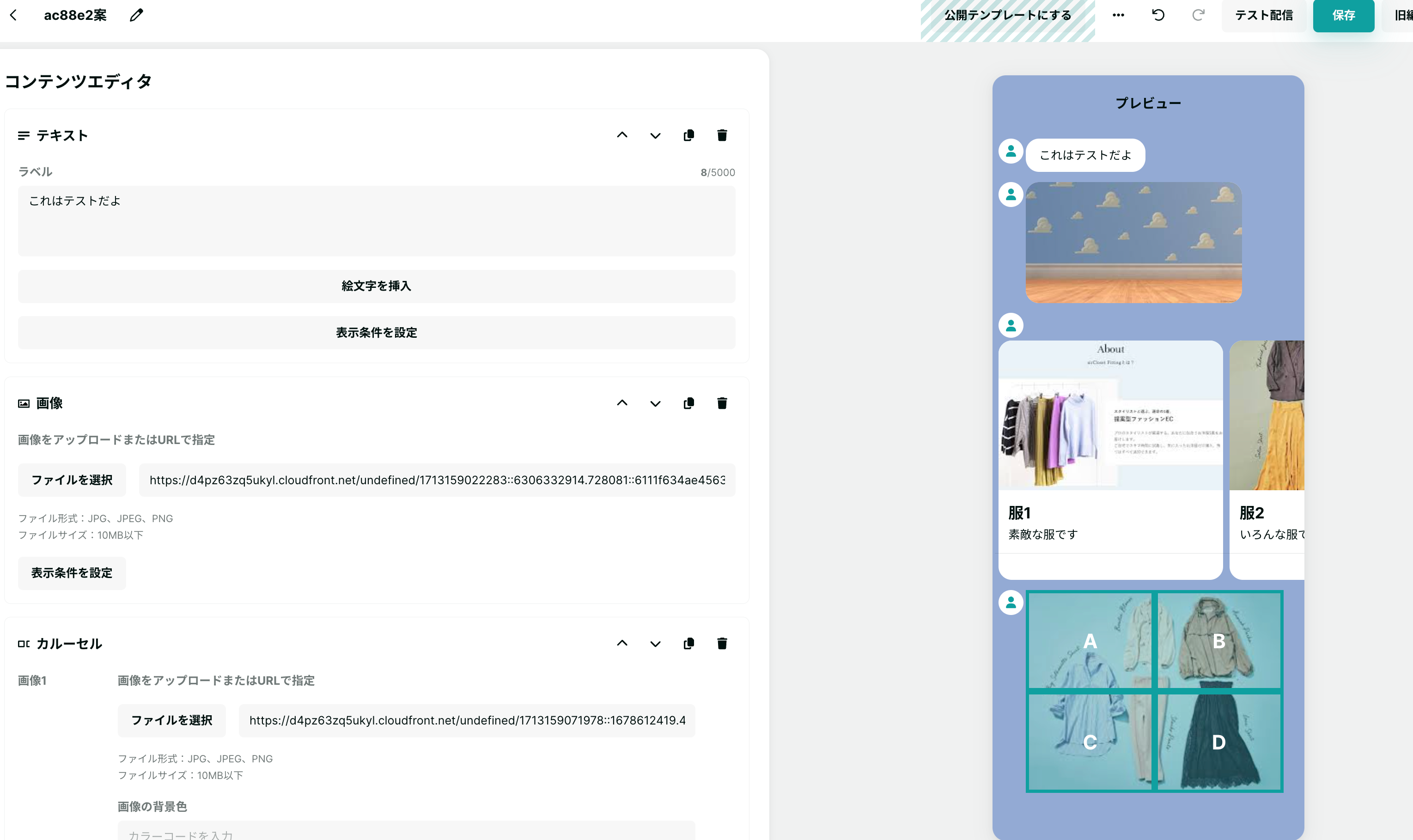
Task: Click the undo arrow icon
Action: [x=1158, y=15]
